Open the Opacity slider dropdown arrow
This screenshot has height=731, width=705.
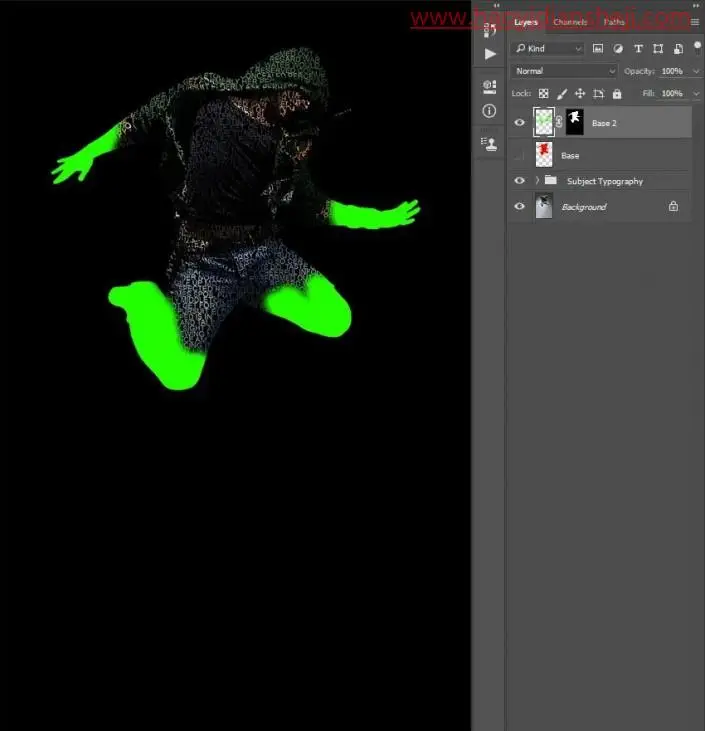click(696, 71)
